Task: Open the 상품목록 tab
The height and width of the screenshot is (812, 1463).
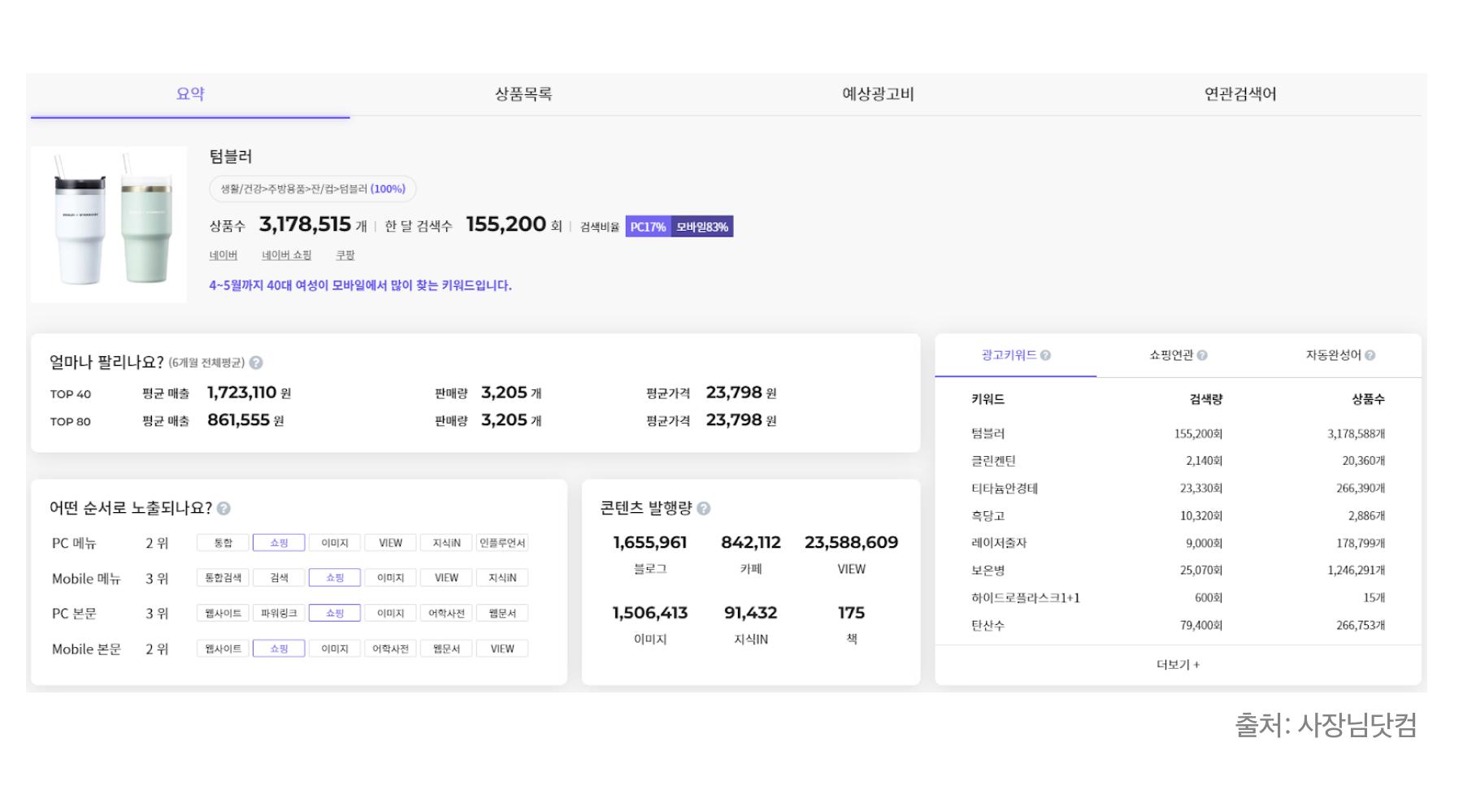Action: coord(523,94)
